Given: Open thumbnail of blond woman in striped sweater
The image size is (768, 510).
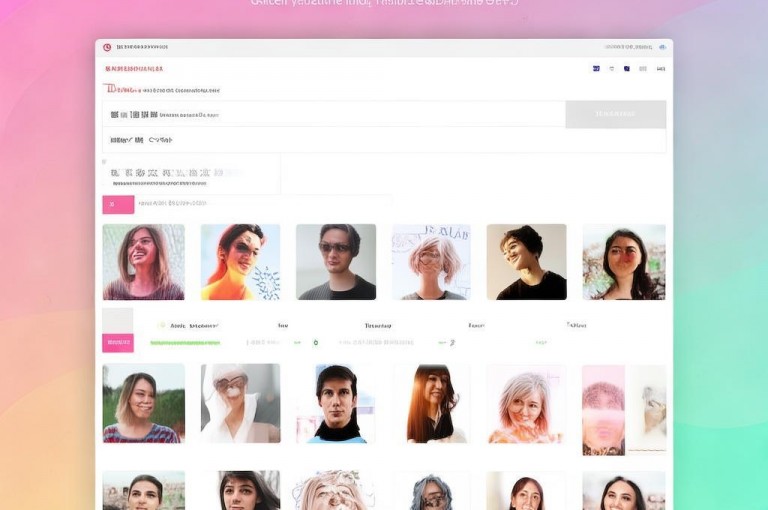Looking at the screenshot, I should point(144,403).
